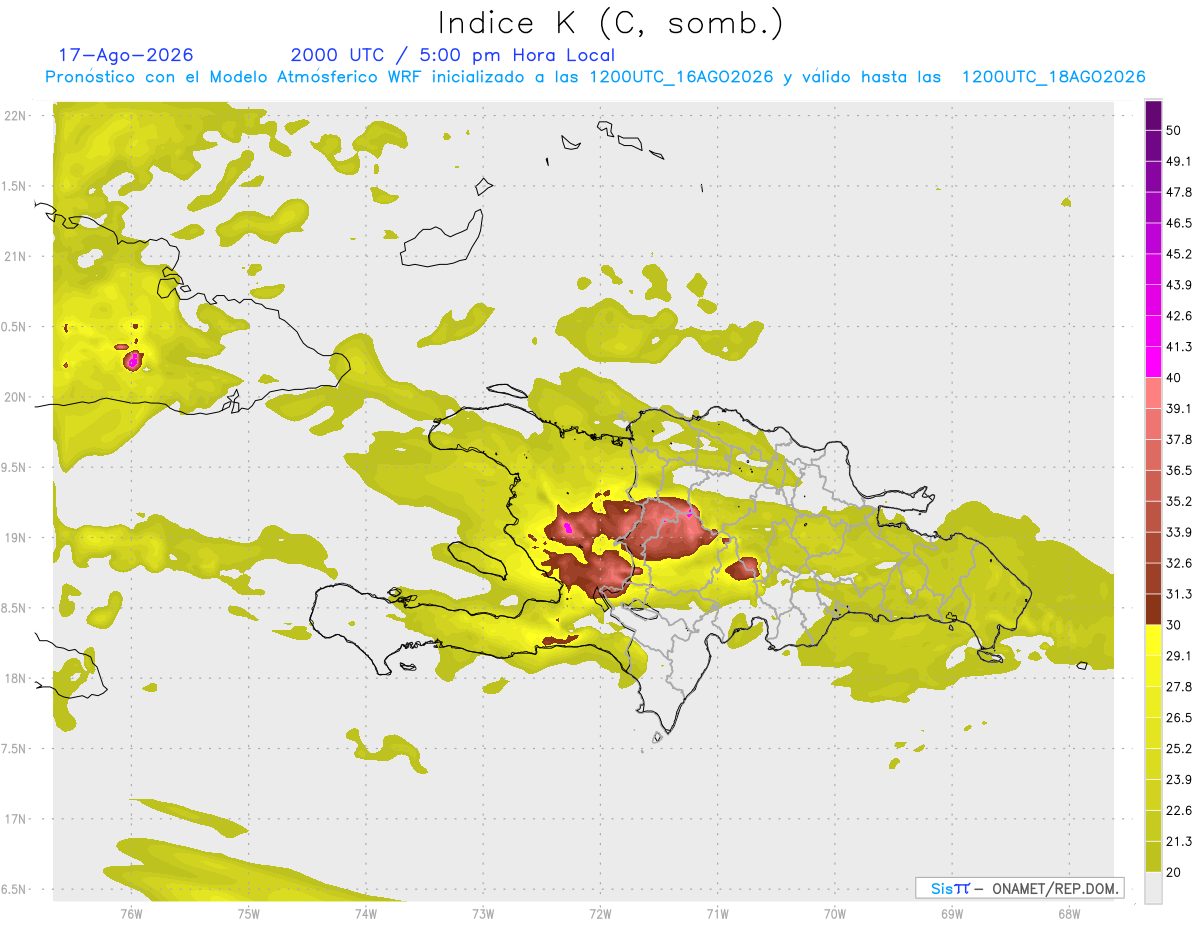
Task: Click the '25.2' value on the color scale
Action: (1179, 748)
